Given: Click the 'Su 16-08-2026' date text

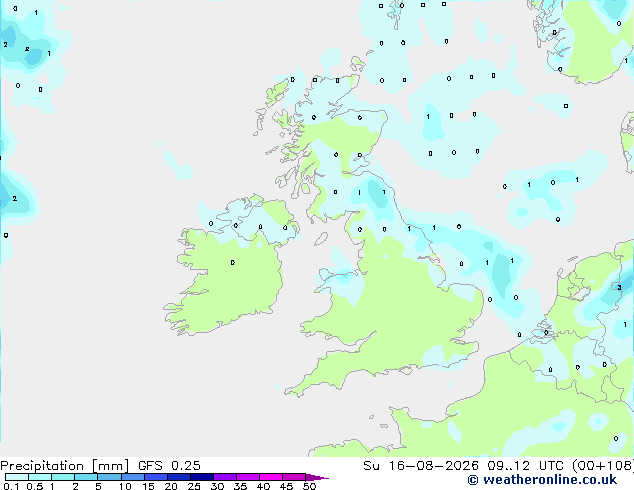Looking at the screenshot, I should (421, 466).
